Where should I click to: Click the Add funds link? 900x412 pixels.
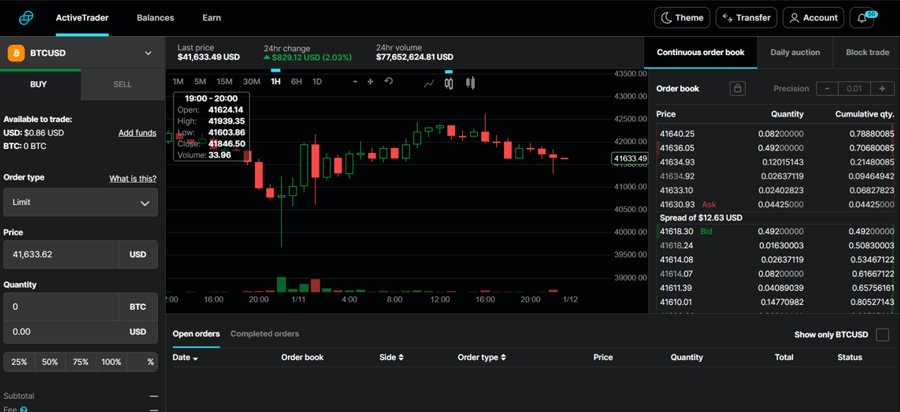137,133
